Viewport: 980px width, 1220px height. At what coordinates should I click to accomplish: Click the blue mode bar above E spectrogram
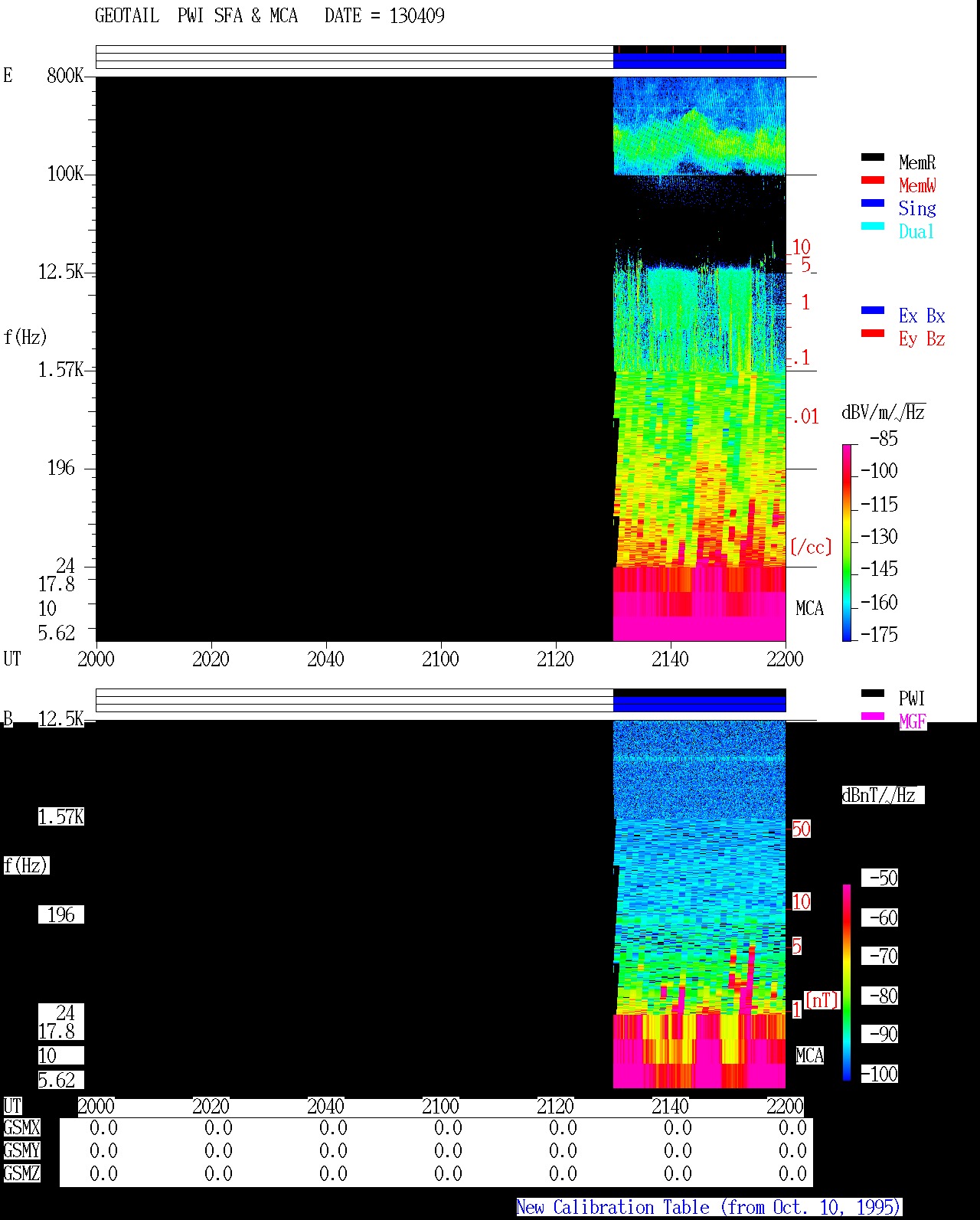tap(699, 61)
